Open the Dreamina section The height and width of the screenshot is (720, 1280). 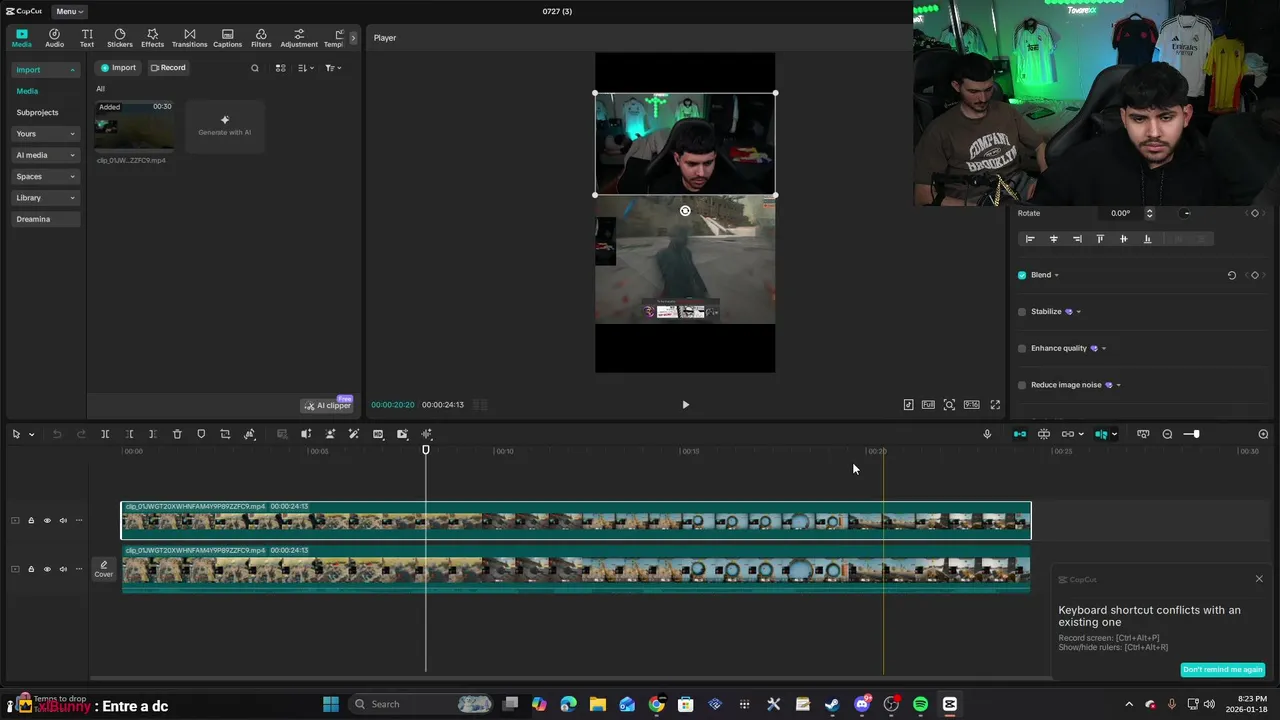[45, 219]
